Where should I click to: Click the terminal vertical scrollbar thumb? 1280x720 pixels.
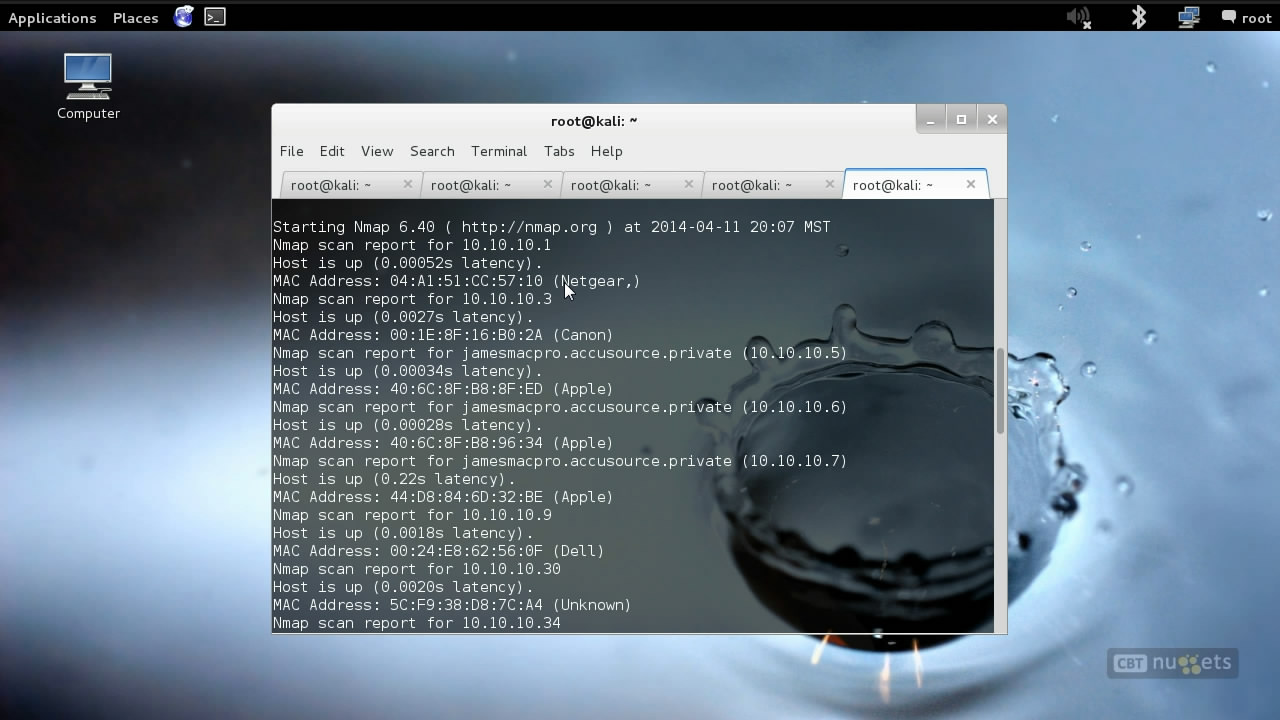pyautogui.click(x=1000, y=390)
